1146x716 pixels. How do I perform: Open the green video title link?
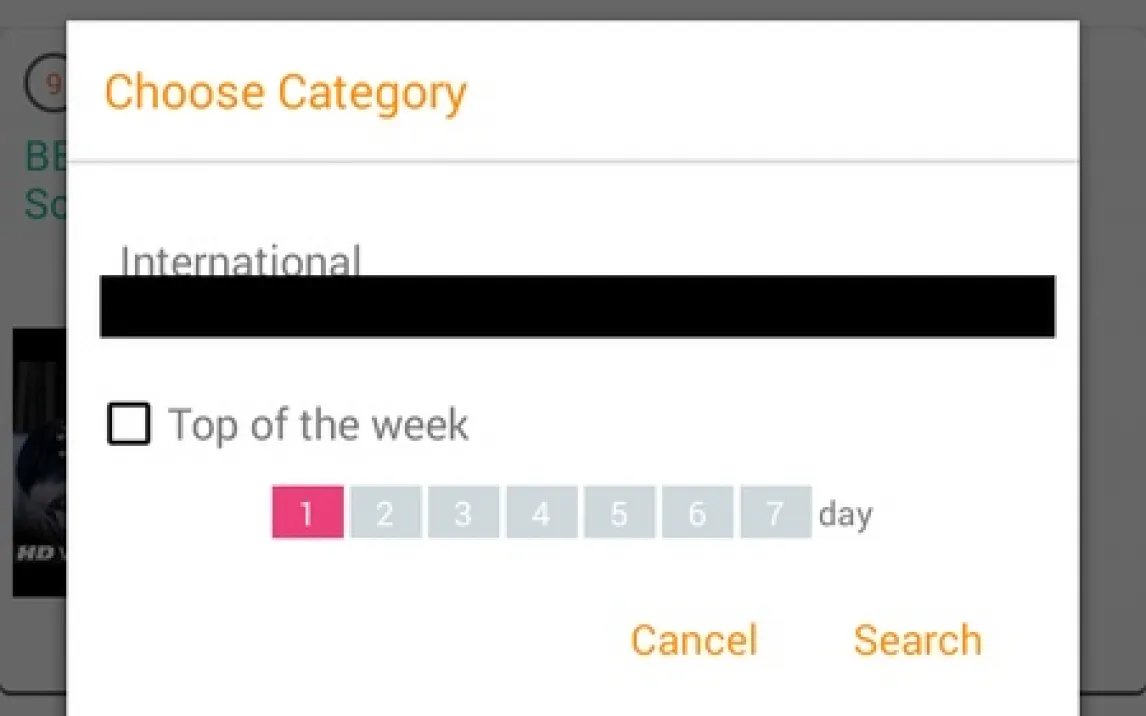click(44, 180)
